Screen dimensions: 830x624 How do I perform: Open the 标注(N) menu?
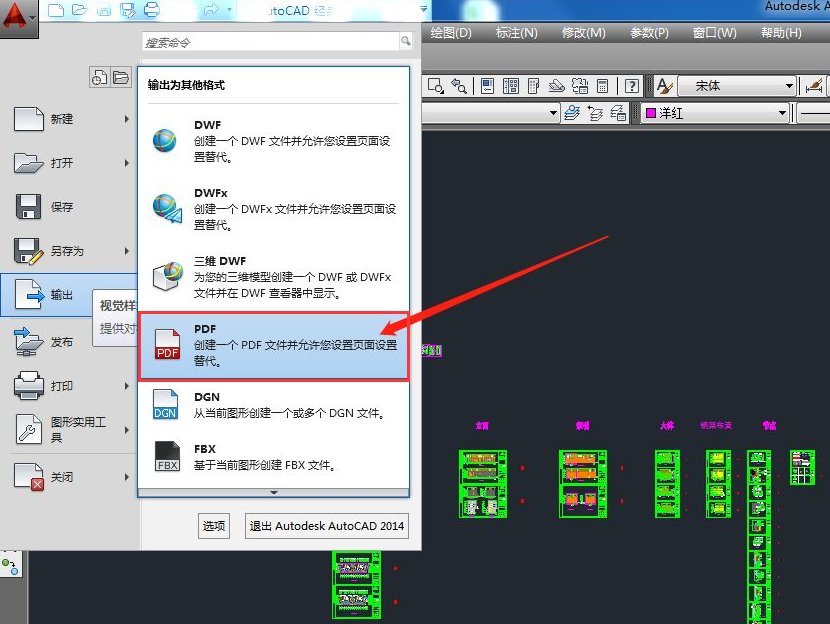tap(516, 33)
